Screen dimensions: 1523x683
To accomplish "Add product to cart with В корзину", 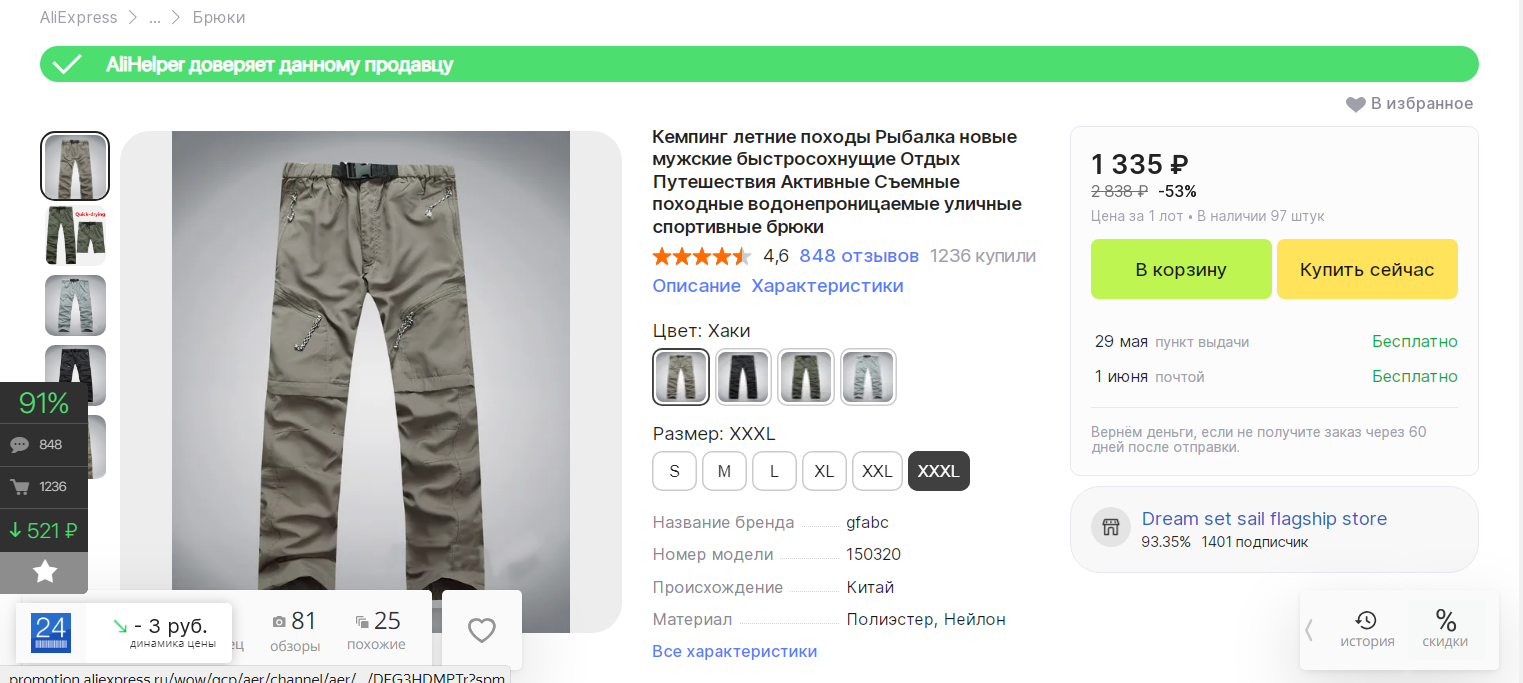I will tap(1180, 269).
